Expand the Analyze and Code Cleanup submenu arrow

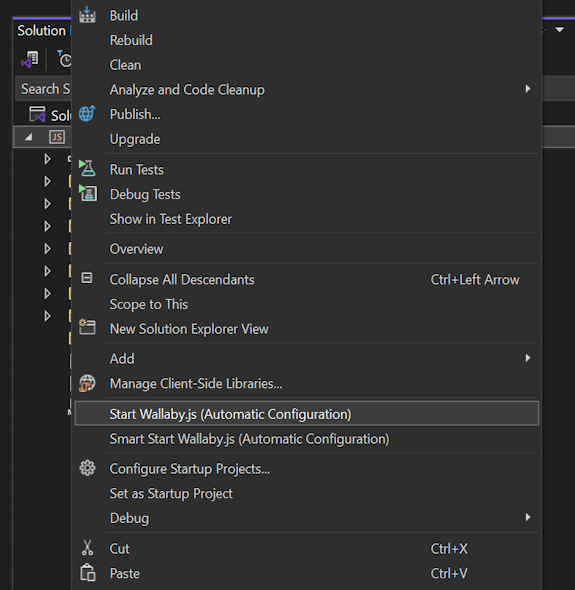tap(528, 89)
